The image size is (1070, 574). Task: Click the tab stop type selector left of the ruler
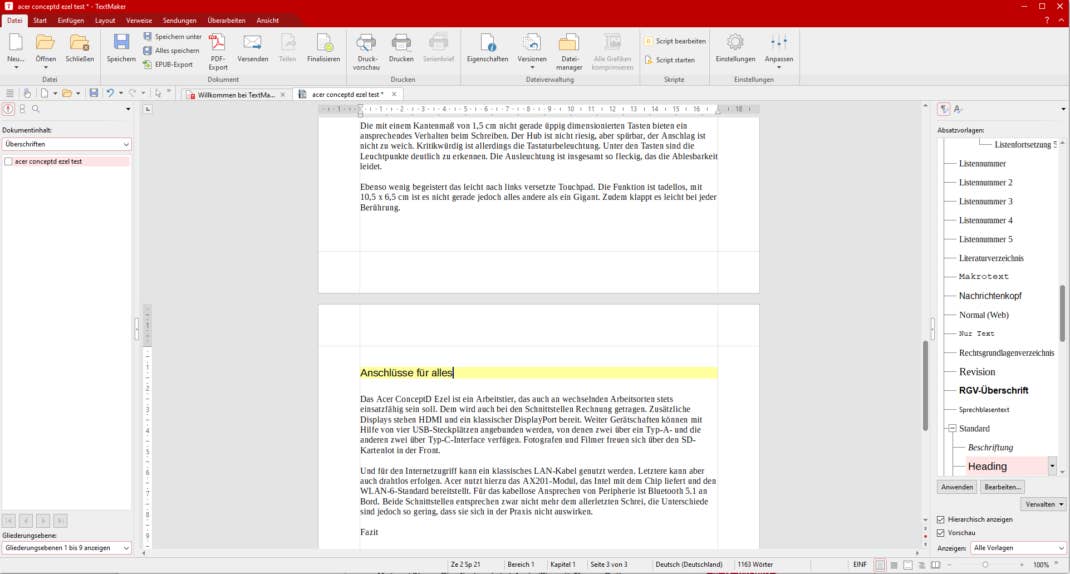point(147,109)
